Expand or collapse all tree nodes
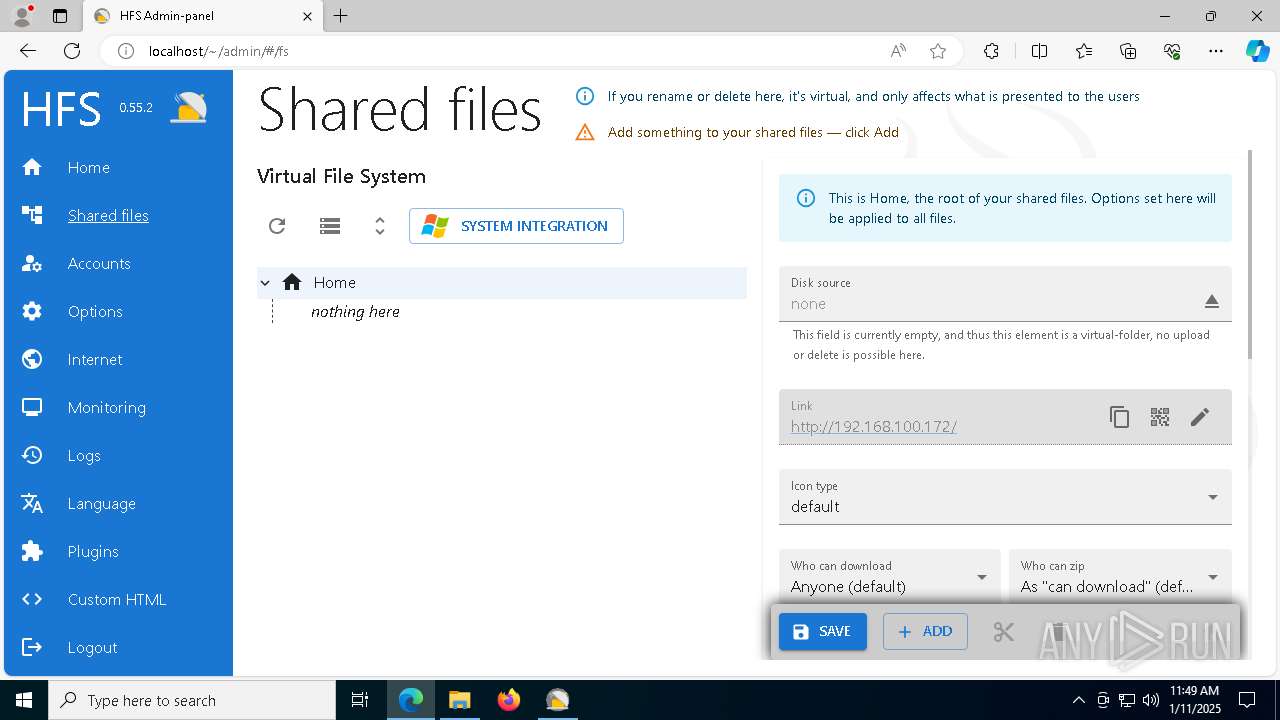Screen dimensions: 1280x720 (x=380, y=226)
